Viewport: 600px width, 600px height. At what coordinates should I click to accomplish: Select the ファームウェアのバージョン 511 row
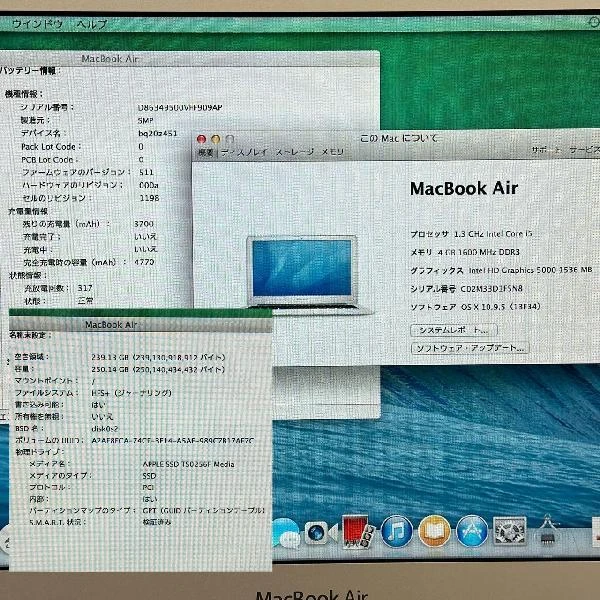click(x=88, y=172)
